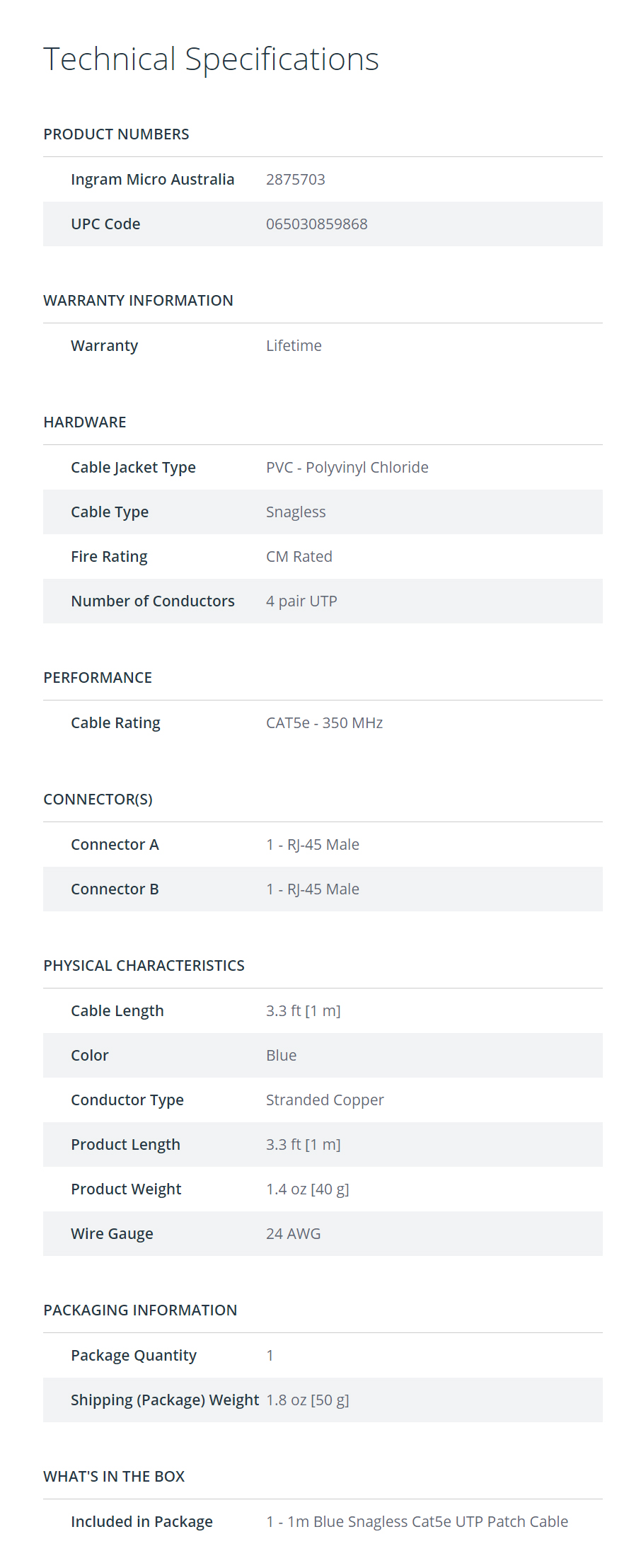Select the Cable Jacket Type row
The image size is (624, 1568).
(x=323, y=468)
